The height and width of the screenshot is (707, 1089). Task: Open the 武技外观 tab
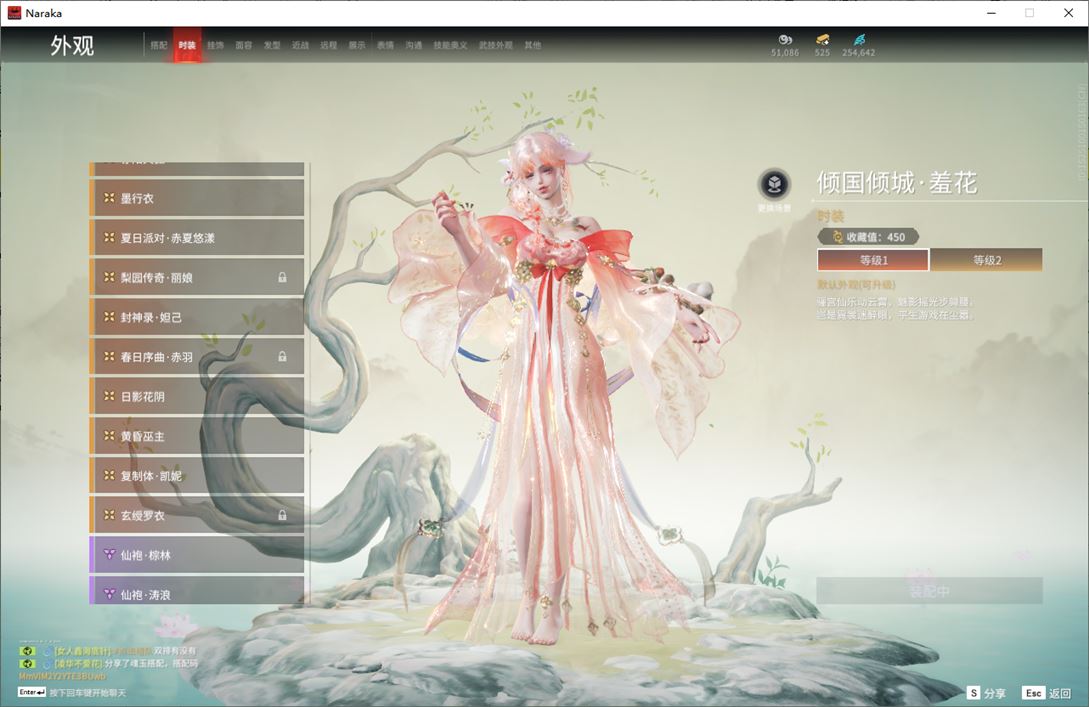click(x=495, y=45)
